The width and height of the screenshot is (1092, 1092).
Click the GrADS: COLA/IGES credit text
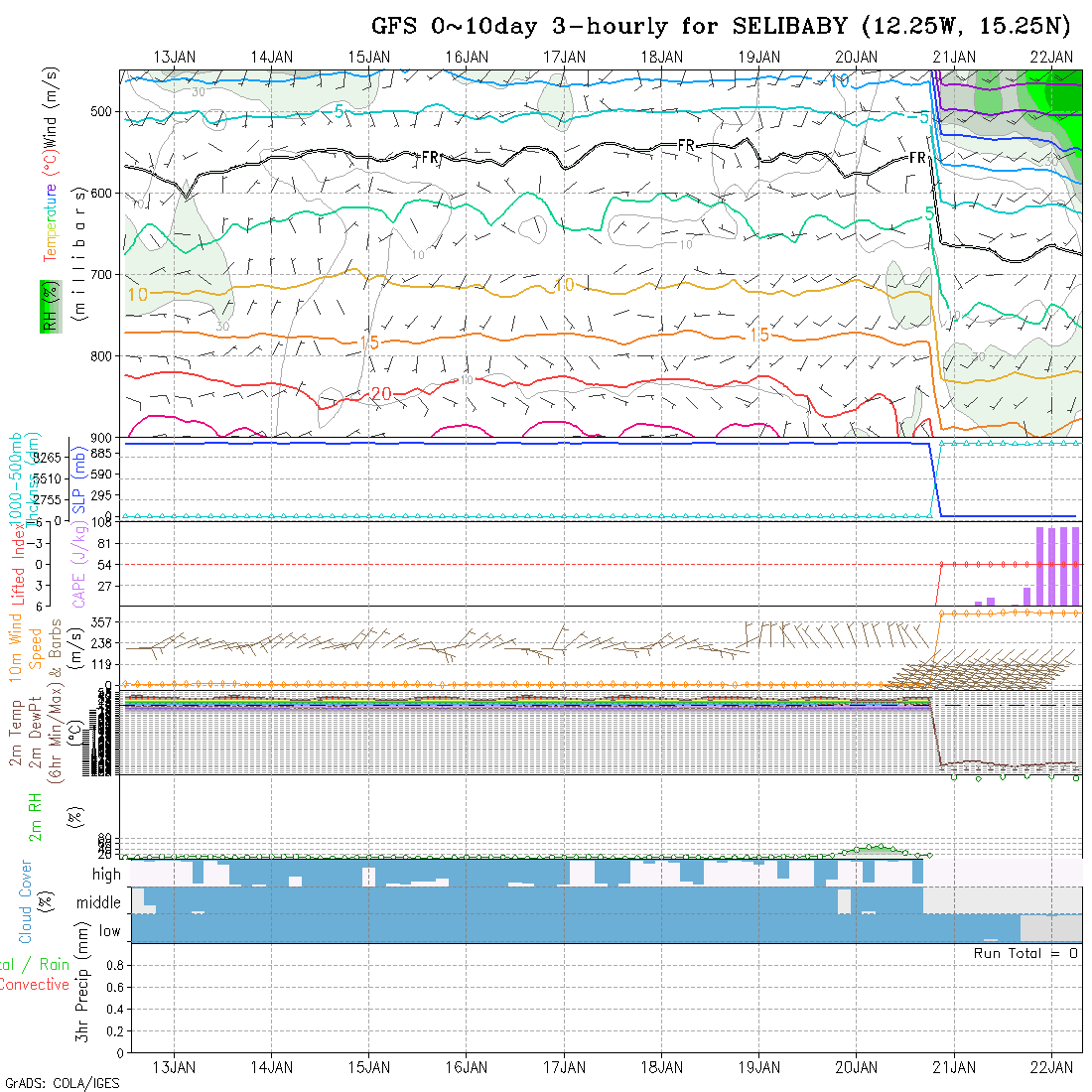pyautogui.click(x=62, y=1083)
